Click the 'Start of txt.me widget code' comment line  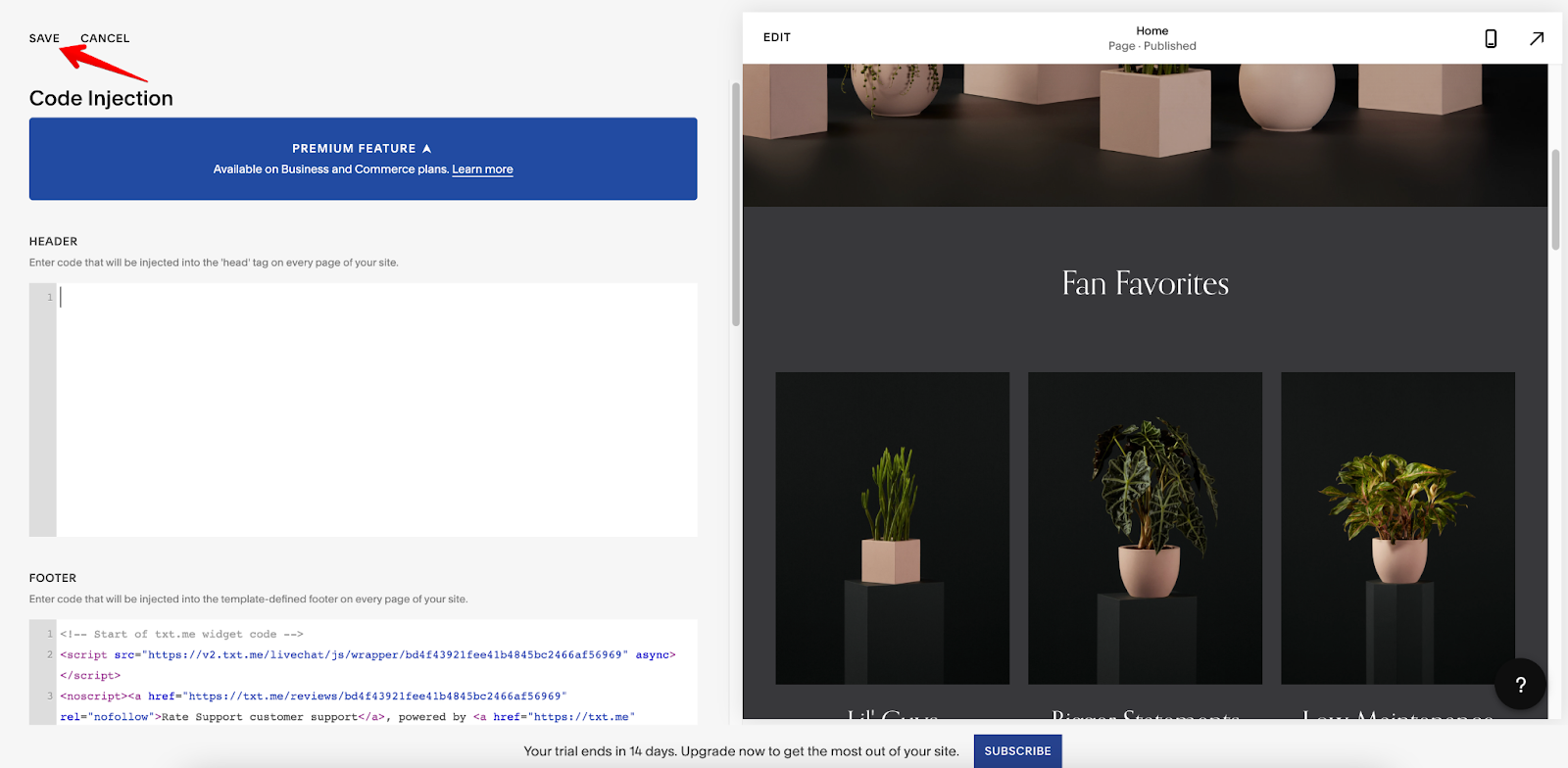[x=181, y=634]
